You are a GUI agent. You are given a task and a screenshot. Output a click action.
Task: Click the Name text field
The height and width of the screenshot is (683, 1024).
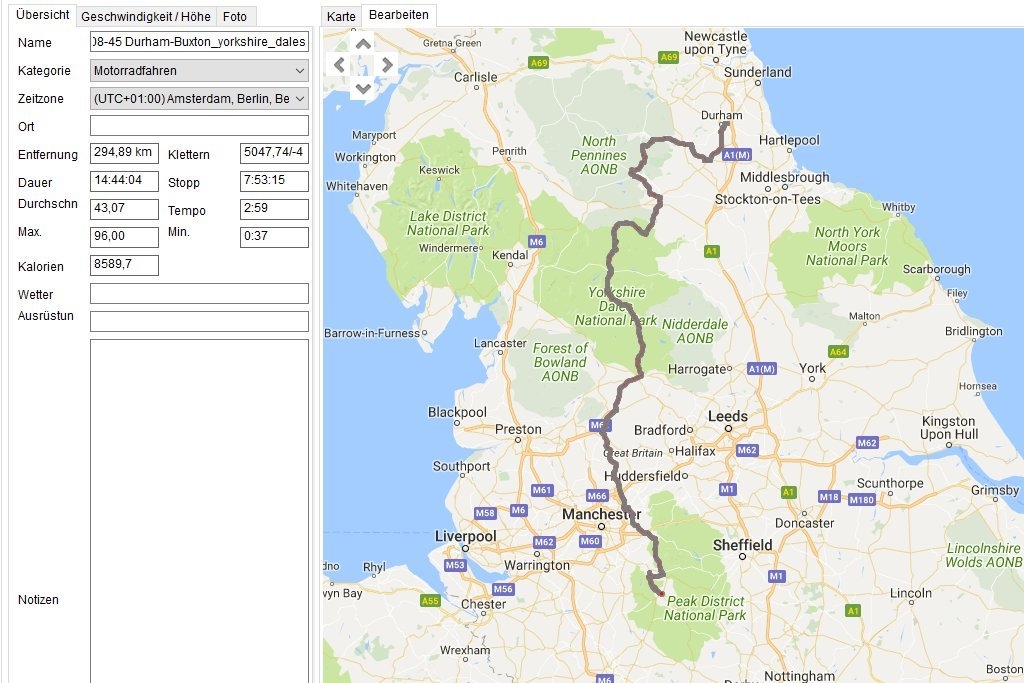[x=199, y=43]
